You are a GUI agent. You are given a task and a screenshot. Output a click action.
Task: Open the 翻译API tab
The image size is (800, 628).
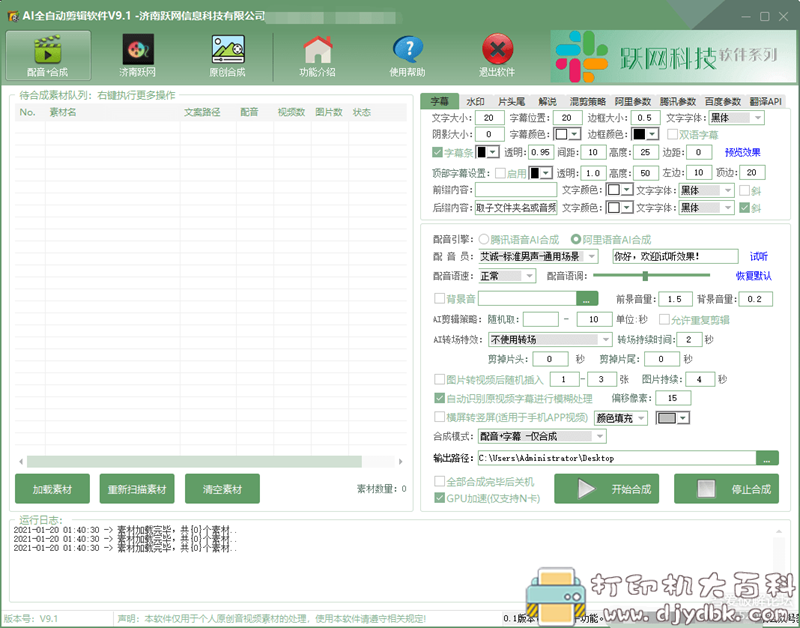click(765, 102)
